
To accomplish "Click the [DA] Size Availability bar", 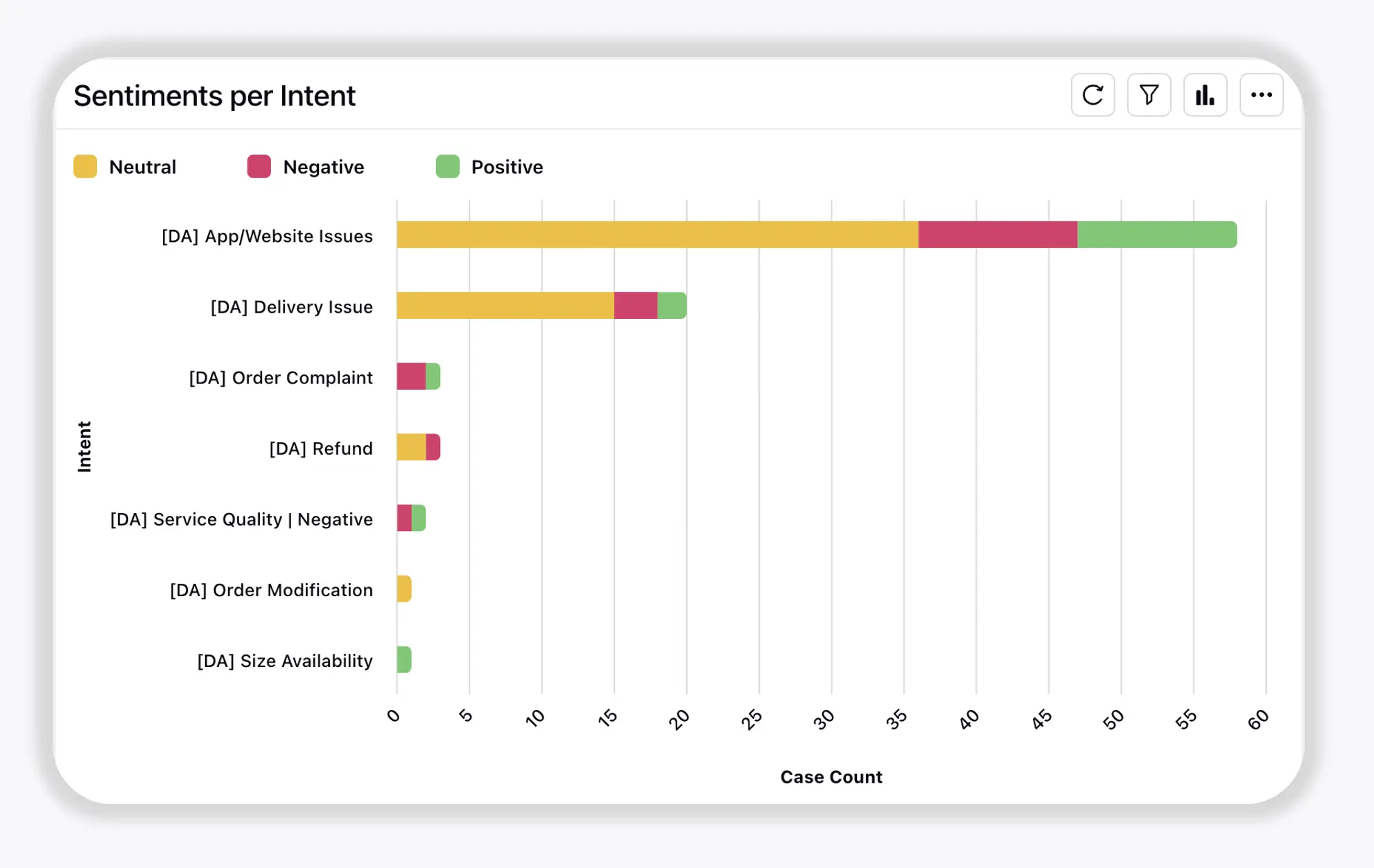I will [404, 658].
